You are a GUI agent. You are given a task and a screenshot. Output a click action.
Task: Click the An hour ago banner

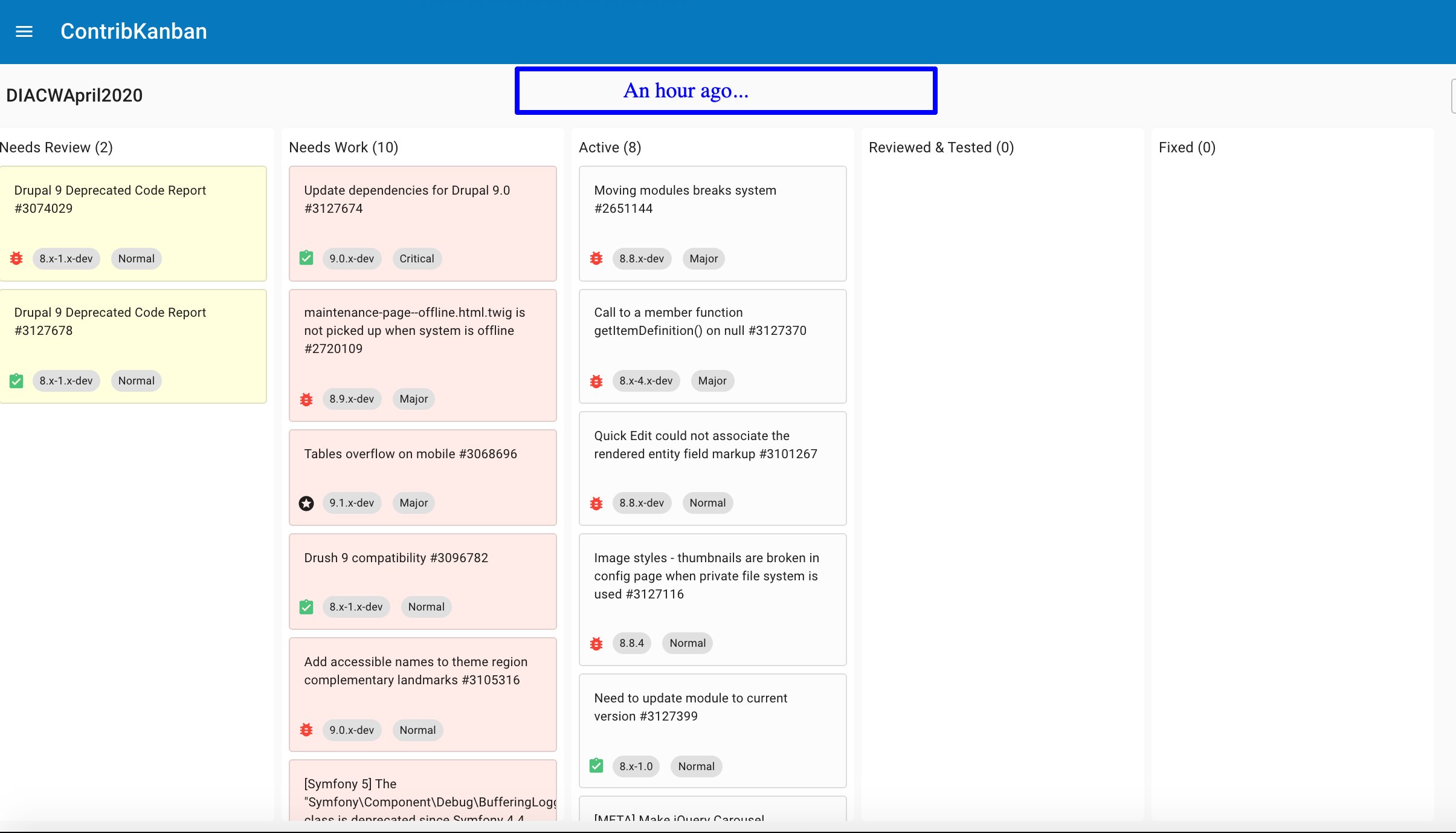click(x=726, y=91)
